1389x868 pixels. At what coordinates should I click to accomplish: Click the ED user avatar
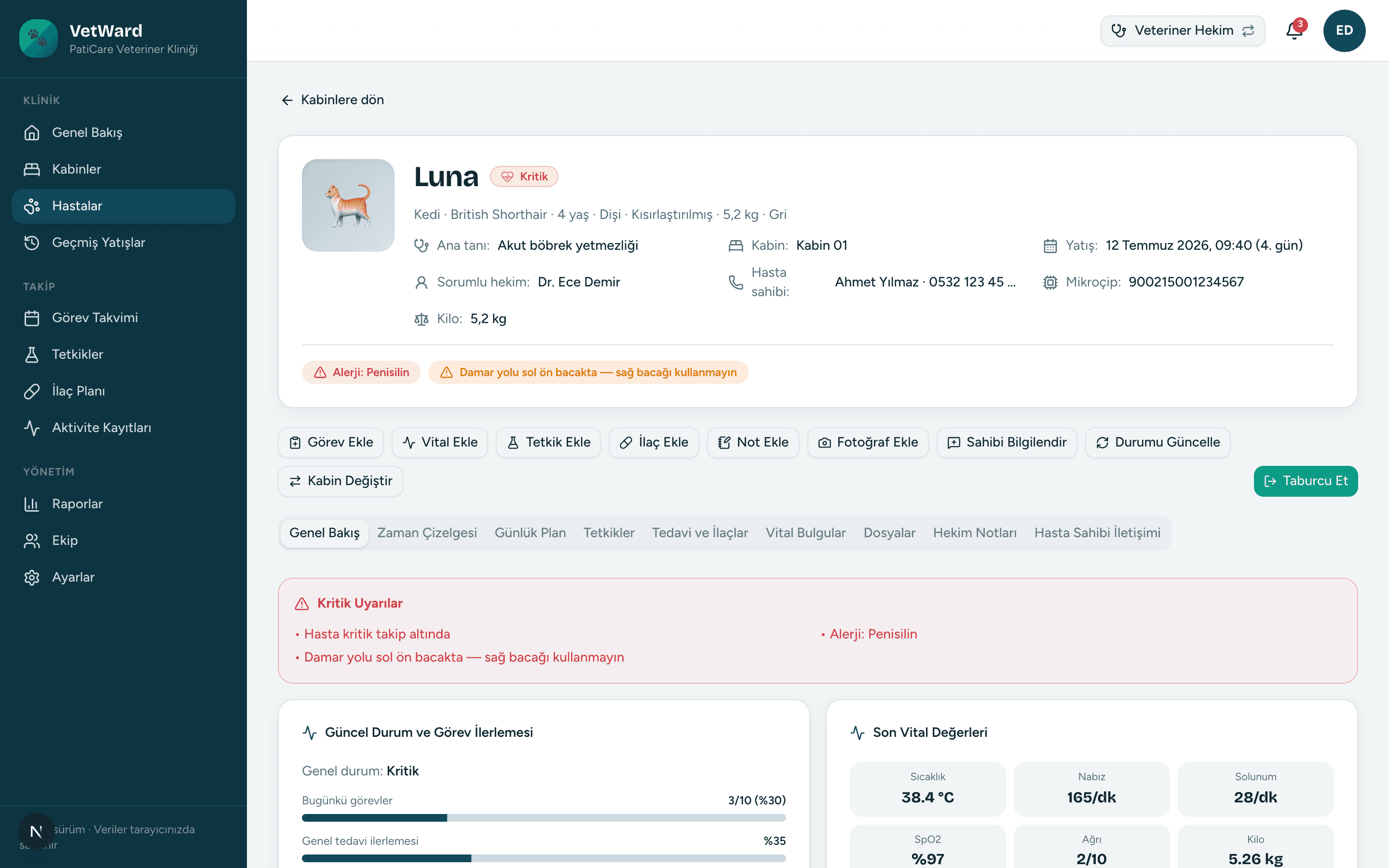click(x=1344, y=30)
